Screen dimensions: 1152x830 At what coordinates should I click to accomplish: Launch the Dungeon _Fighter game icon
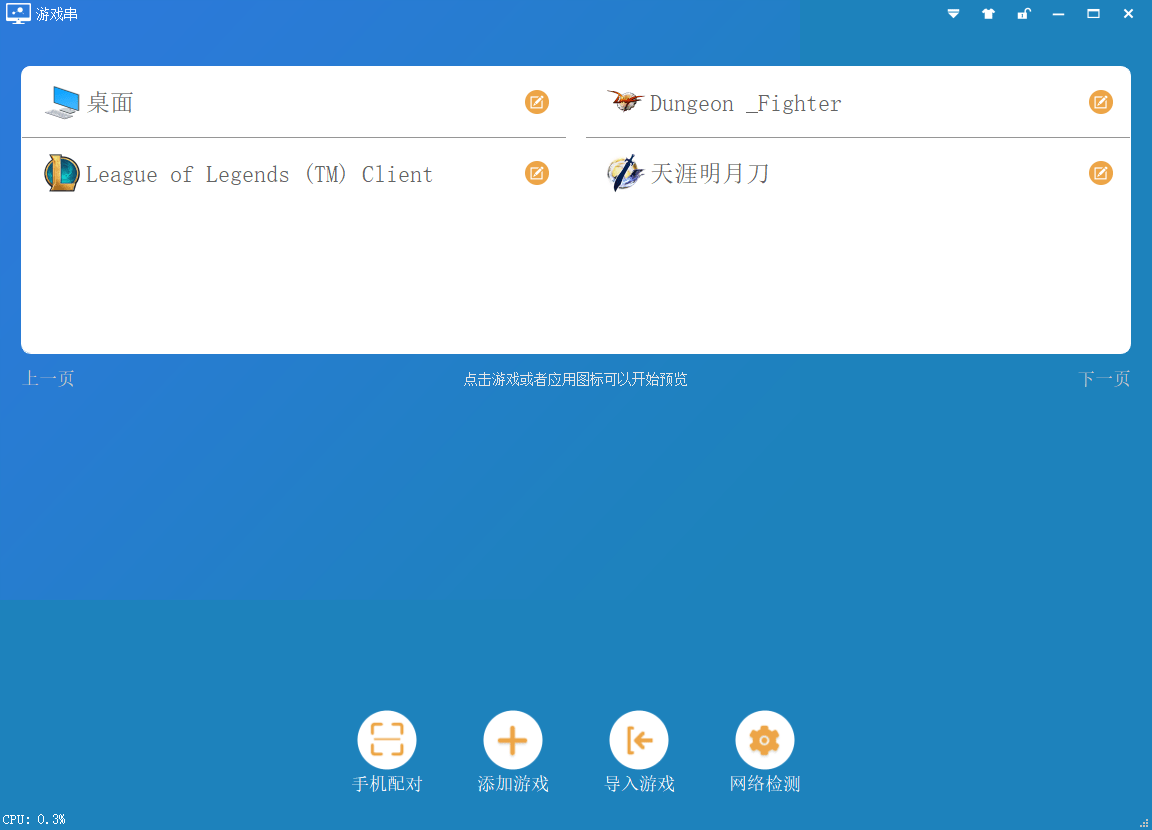pyautogui.click(x=625, y=101)
